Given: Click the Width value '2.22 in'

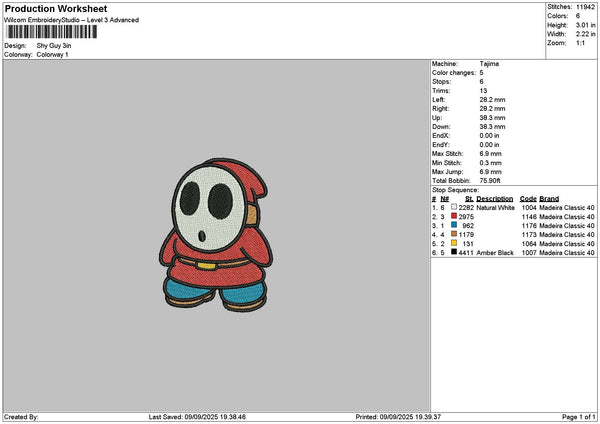Looking at the screenshot, I should pos(585,34).
